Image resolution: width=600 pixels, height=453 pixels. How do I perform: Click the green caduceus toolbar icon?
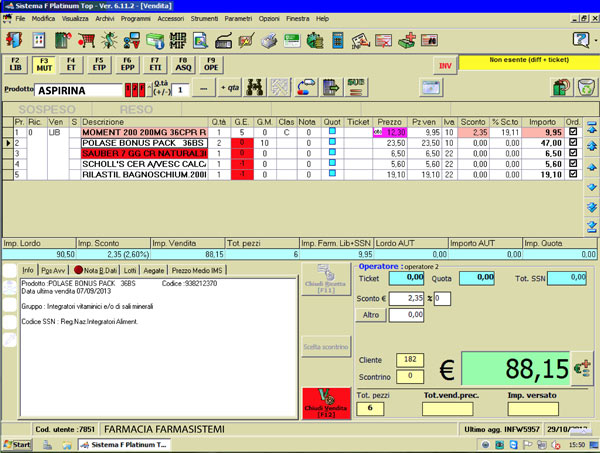(109, 40)
